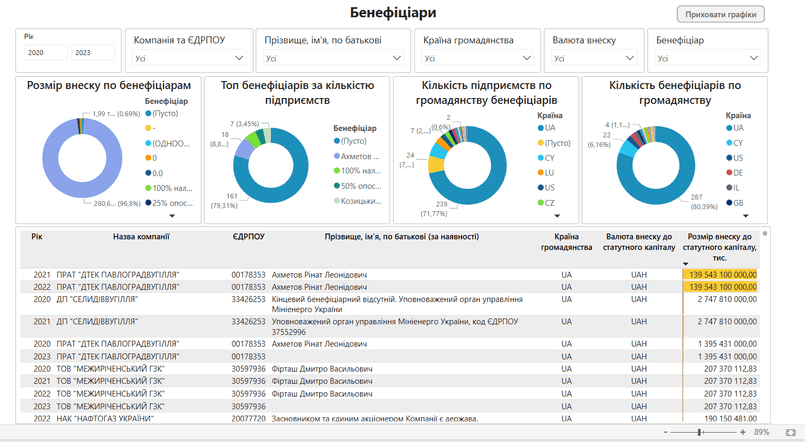
Task: Open Валюта внеску filter dropdown
Action: (x=595, y=59)
